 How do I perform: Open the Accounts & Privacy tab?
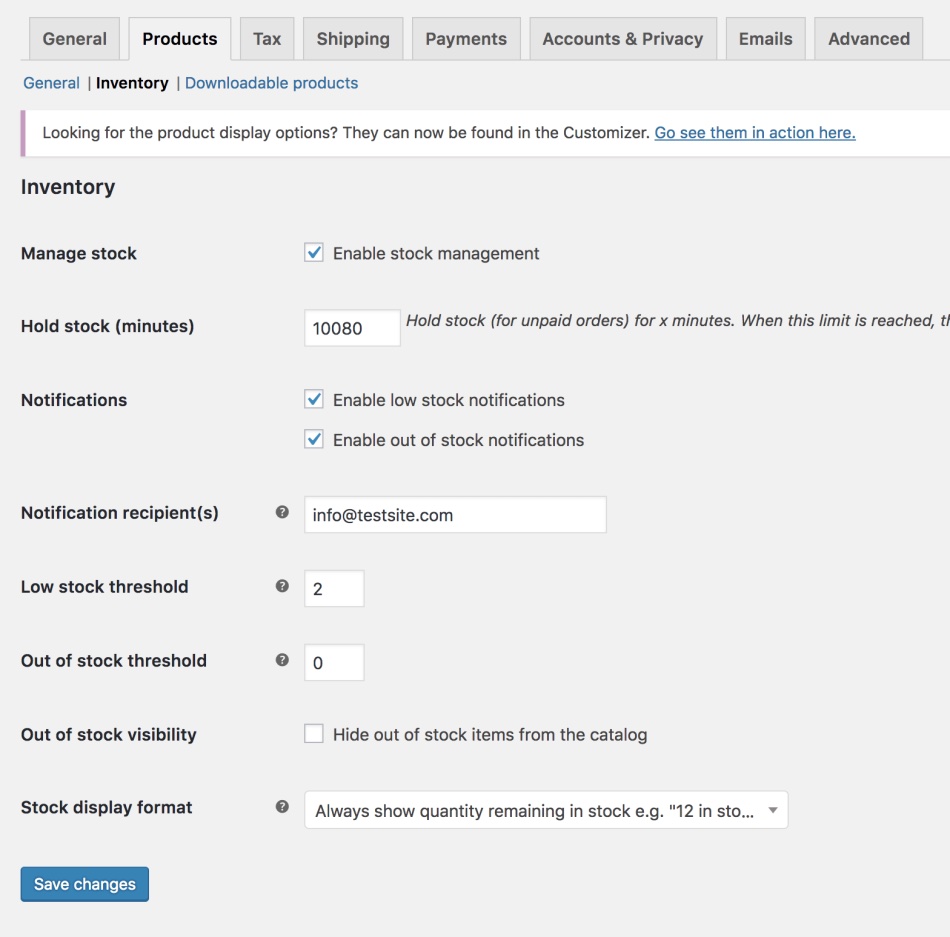click(x=622, y=38)
